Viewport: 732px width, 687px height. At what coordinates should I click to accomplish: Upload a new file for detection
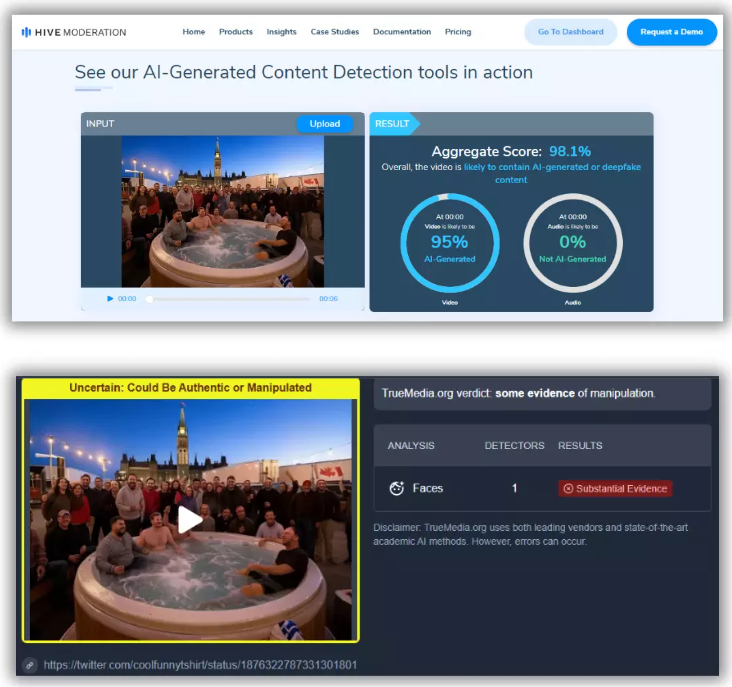tap(324, 124)
